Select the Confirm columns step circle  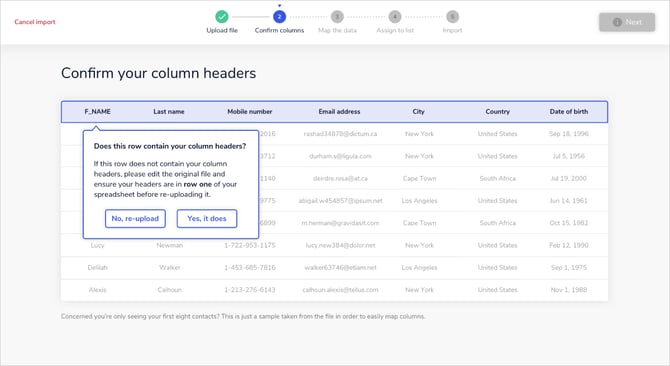point(279,17)
